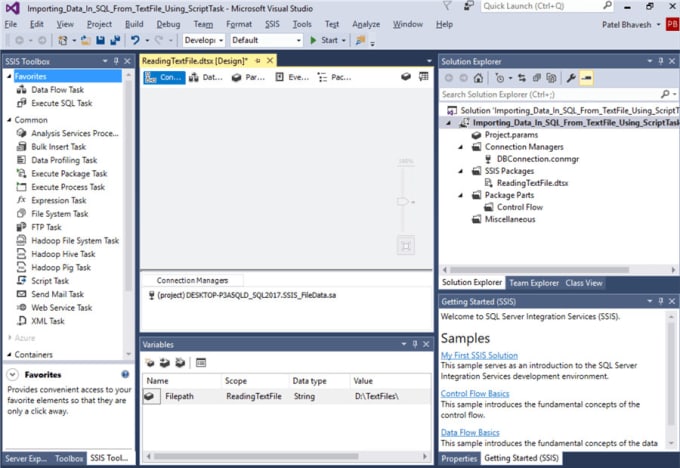680x468 pixels.
Task: Switch to Data Flow designer tab
Action: [x=206, y=77]
